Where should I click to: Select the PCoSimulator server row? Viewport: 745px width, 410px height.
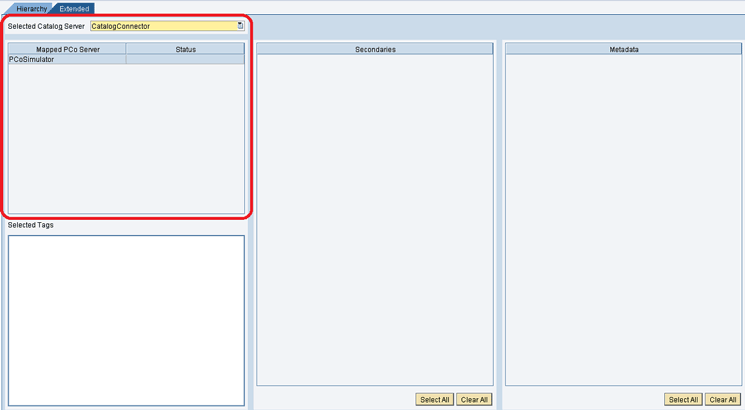66,59
